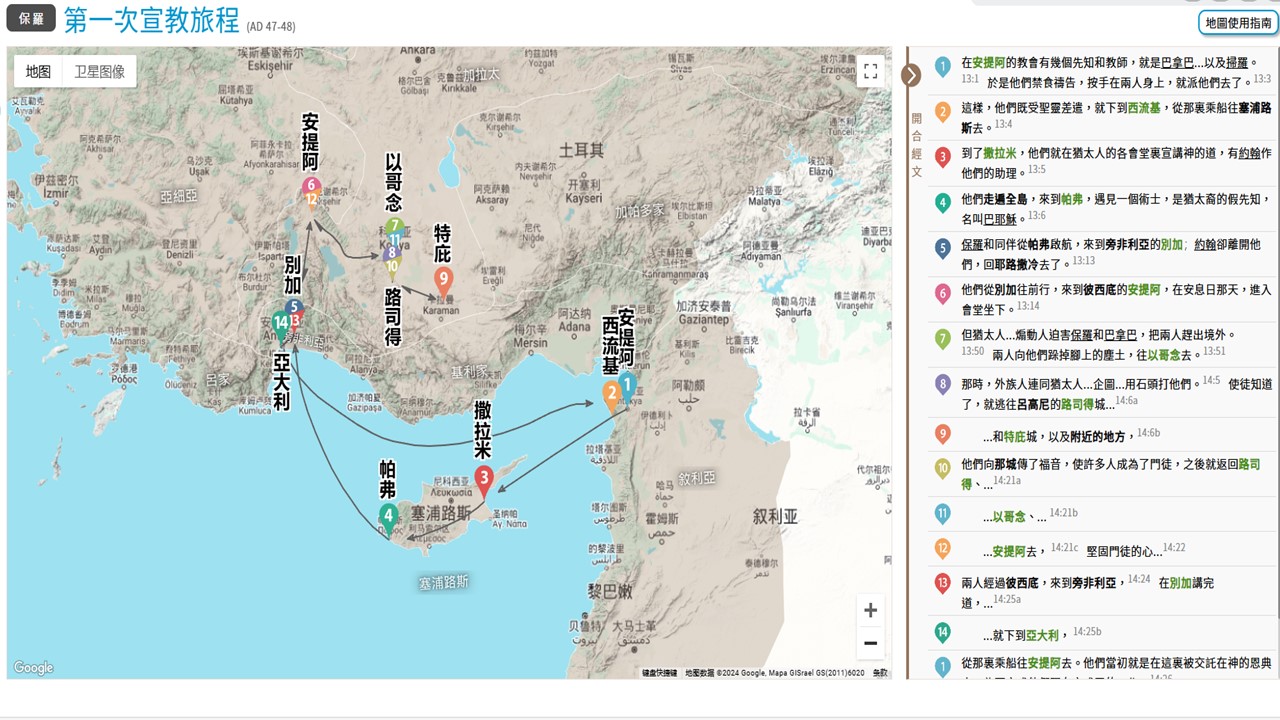Collapse the side scripture panel with arrow
1280x720 pixels.
(911, 75)
